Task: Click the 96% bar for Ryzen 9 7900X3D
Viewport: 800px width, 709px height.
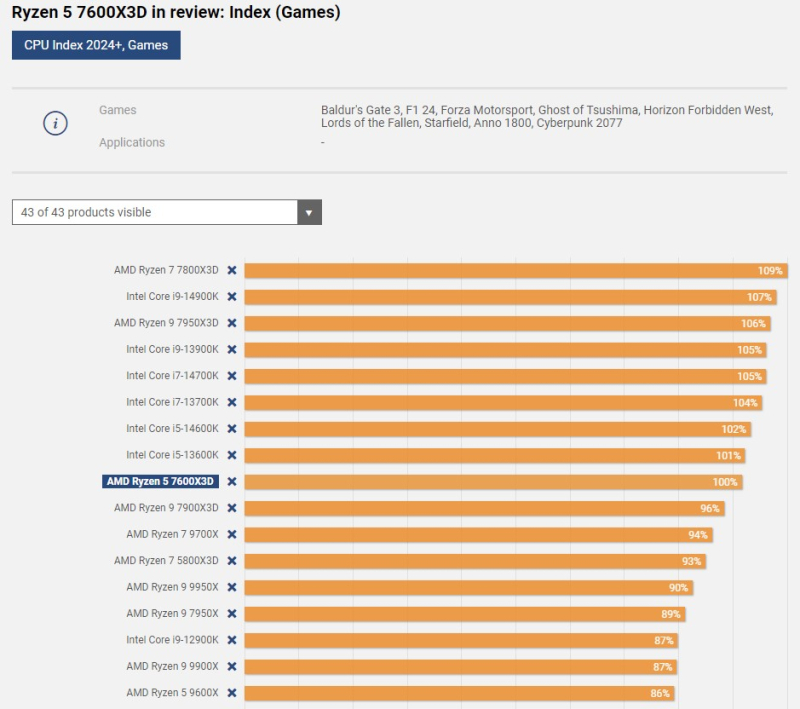Action: pos(484,508)
